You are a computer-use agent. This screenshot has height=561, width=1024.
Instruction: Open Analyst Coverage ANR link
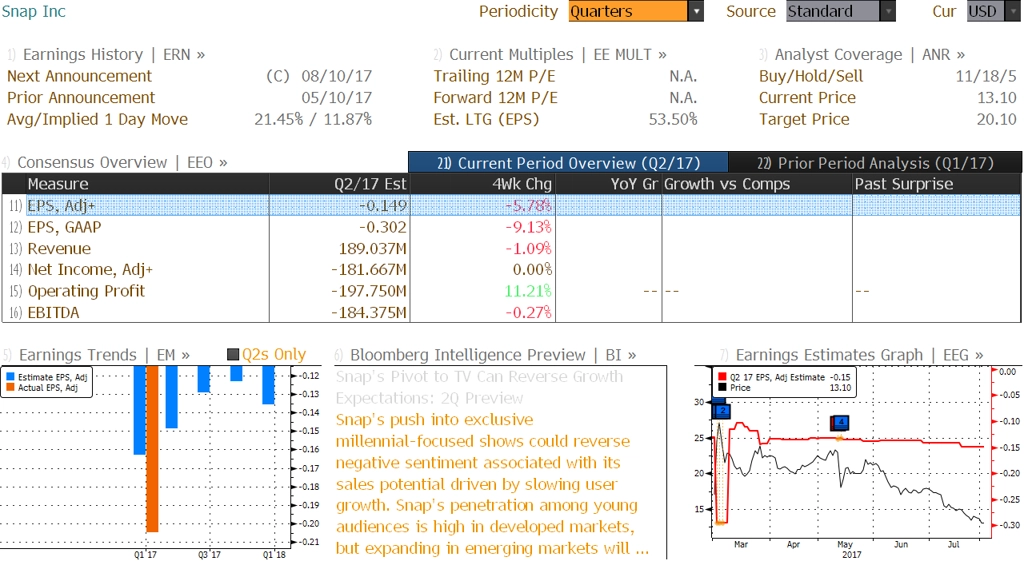[x=869, y=54]
